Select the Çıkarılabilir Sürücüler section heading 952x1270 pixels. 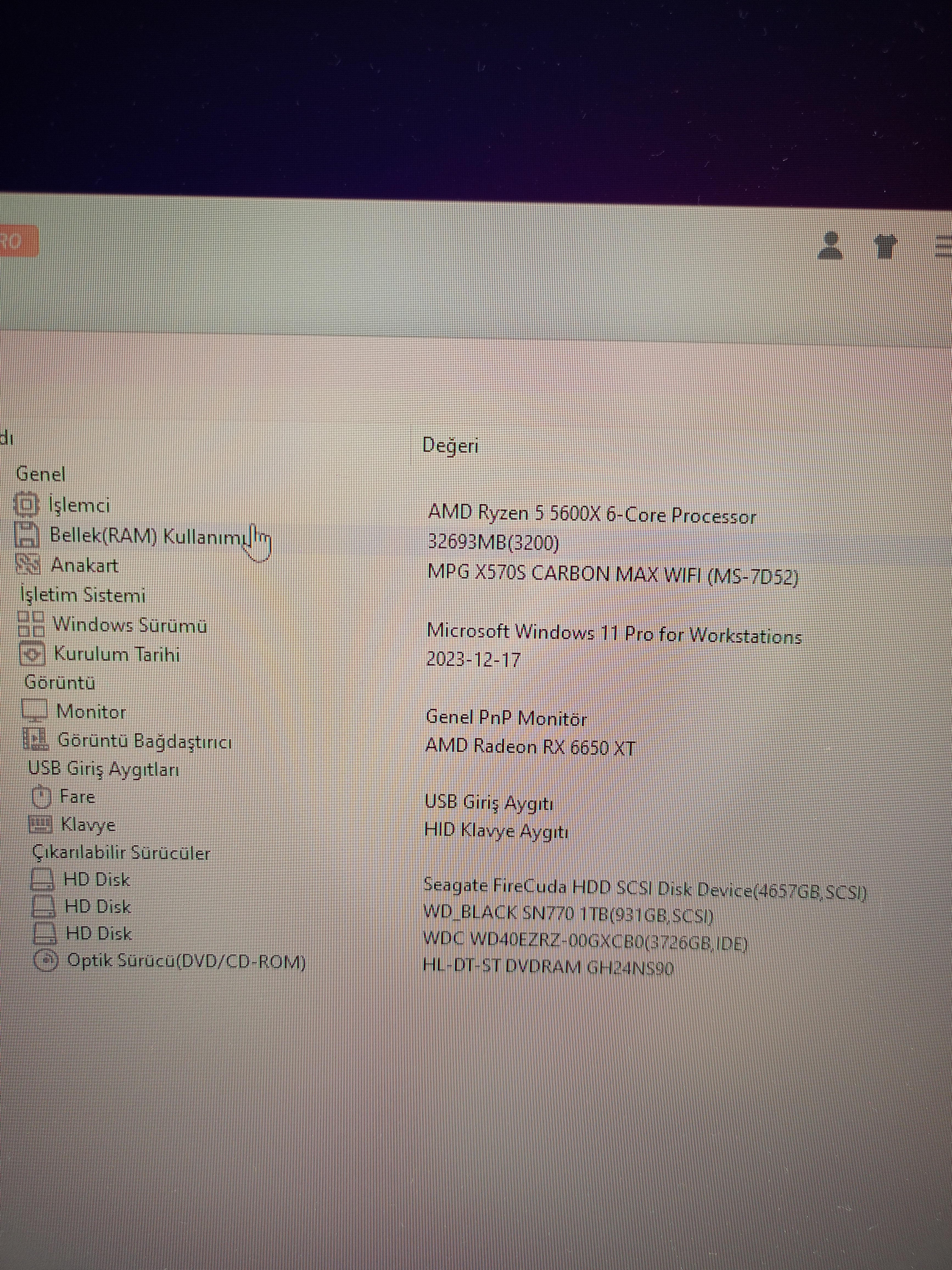tap(121, 853)
